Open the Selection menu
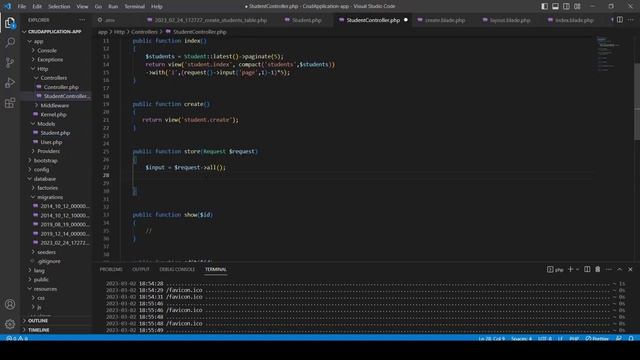This screenshot has height=360, width=640. (59, 7)
